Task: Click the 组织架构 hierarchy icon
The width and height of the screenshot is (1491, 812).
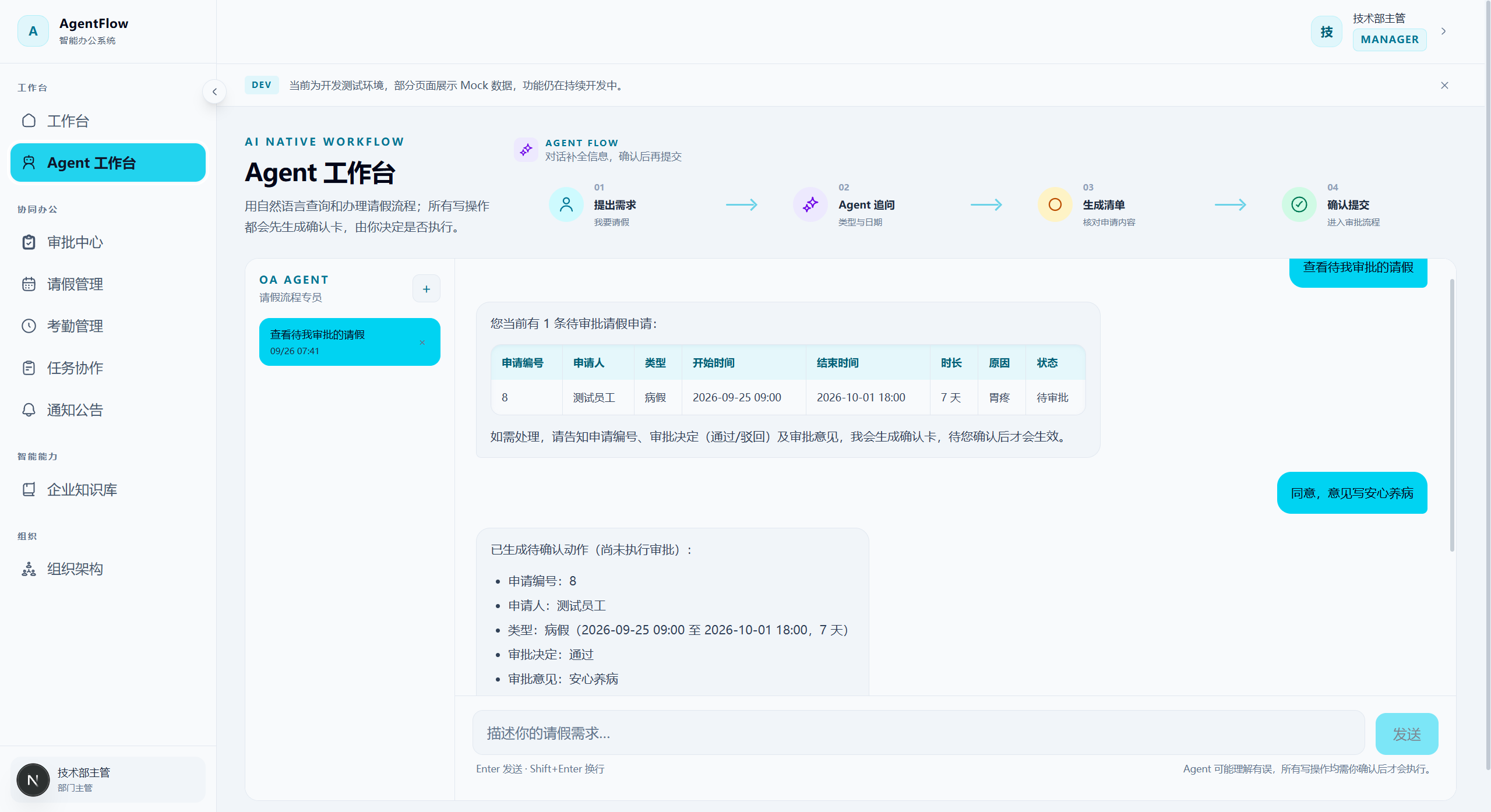Action: pyautogui.click(x=29, y=569)
